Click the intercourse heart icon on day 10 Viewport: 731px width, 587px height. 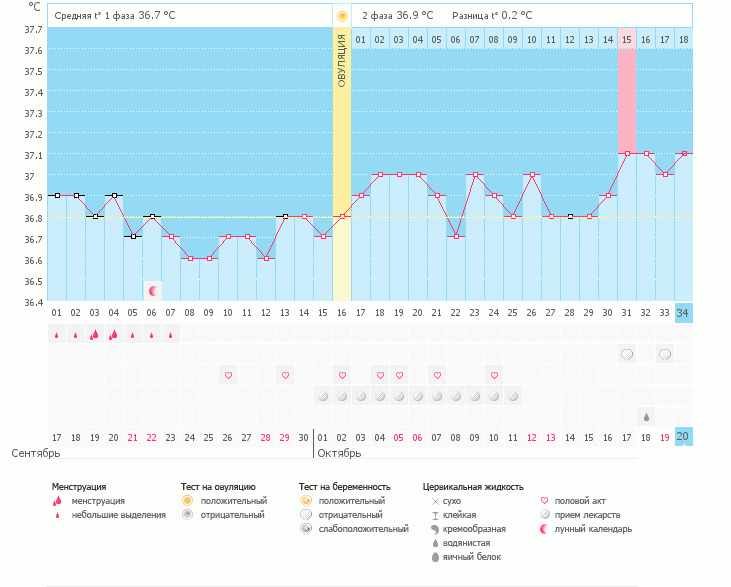pyautogui.click(x=228, y=375)
